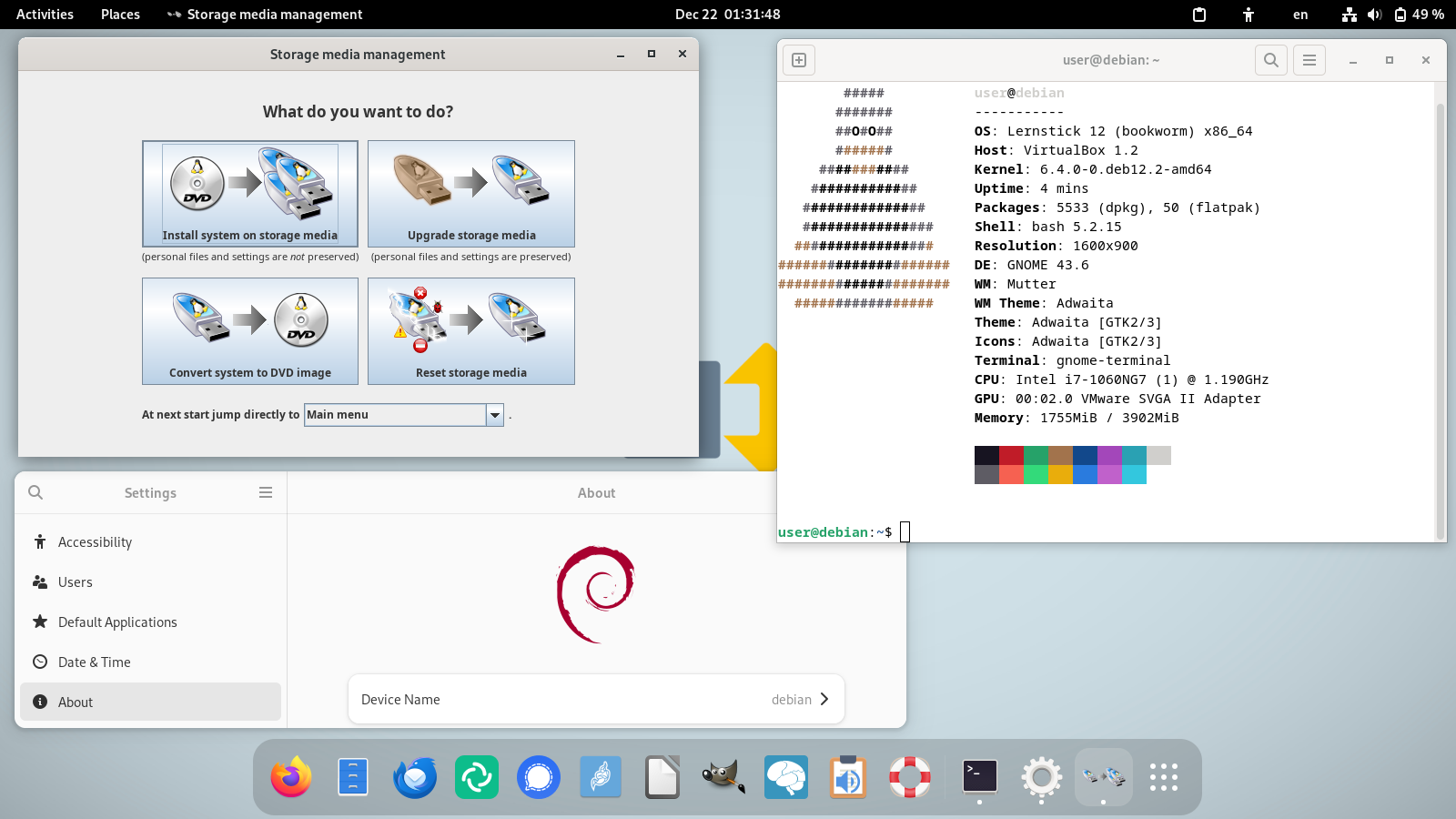Open Device Name row chevron
Viewport: 1456px width, 819px height.
pos(824,699)
